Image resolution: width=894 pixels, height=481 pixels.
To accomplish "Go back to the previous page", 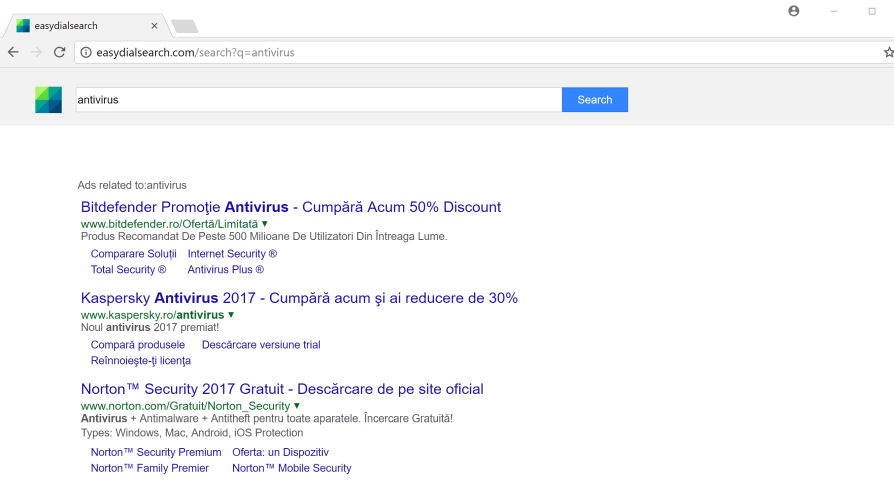I will click(13, 52).
